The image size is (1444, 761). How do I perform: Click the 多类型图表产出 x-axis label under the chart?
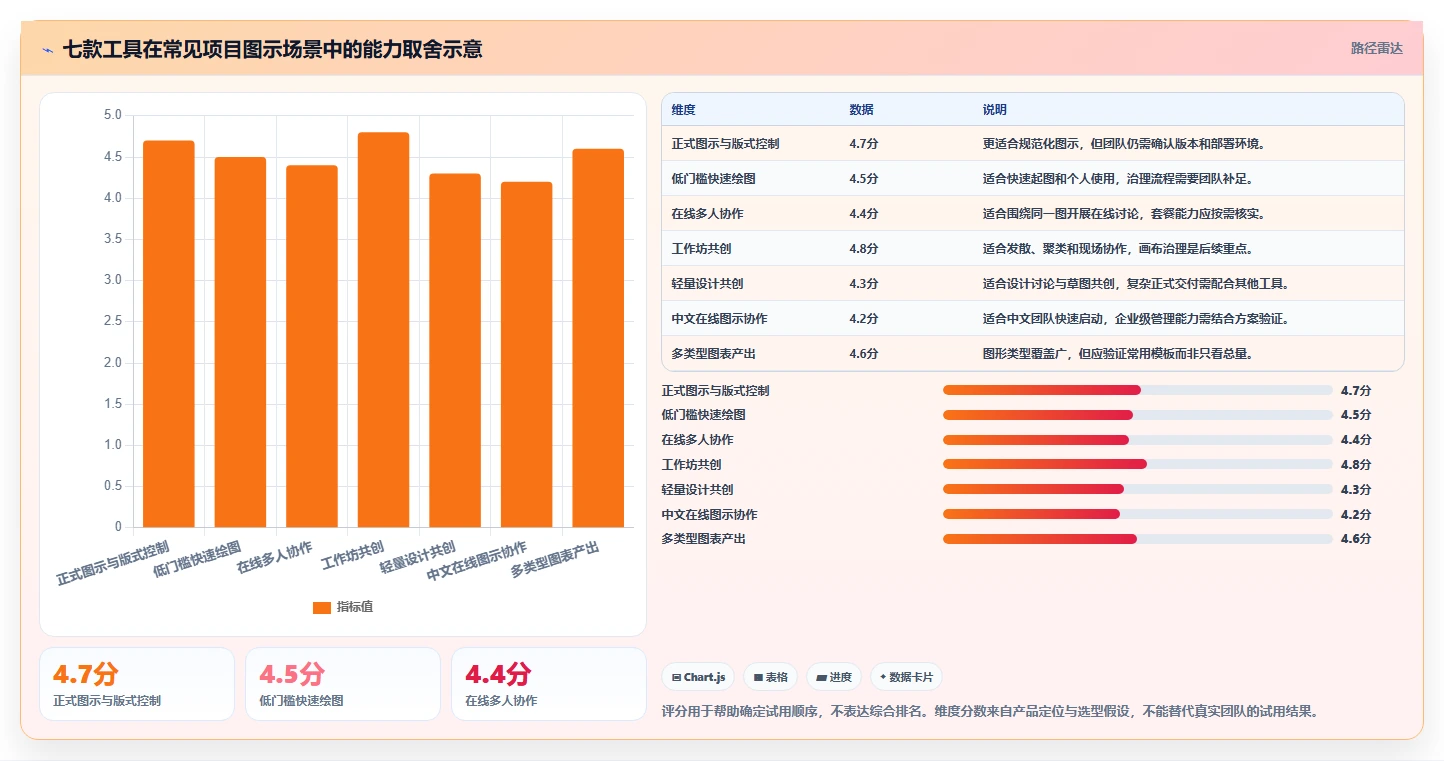pos(555,560)
